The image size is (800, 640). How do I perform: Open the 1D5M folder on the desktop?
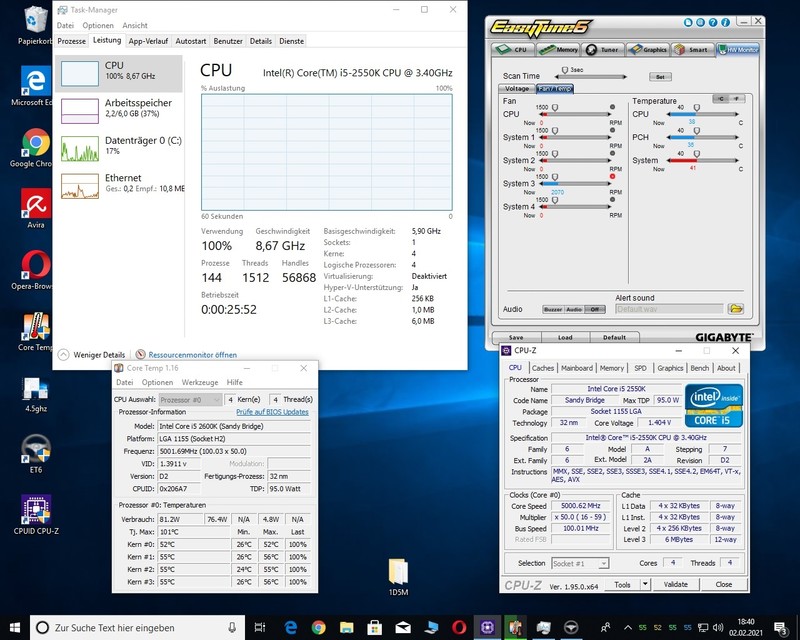click(398, 577)
